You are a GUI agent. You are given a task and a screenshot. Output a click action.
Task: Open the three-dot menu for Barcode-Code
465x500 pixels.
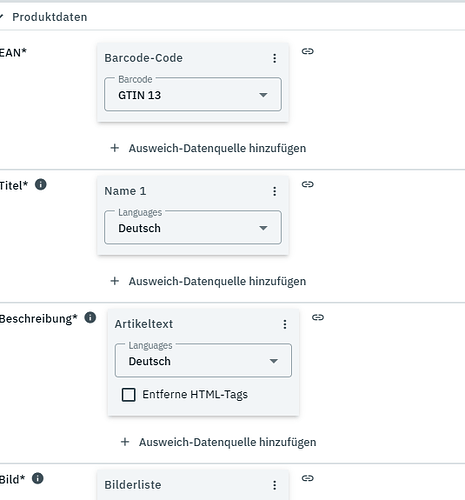click(274, 58)
